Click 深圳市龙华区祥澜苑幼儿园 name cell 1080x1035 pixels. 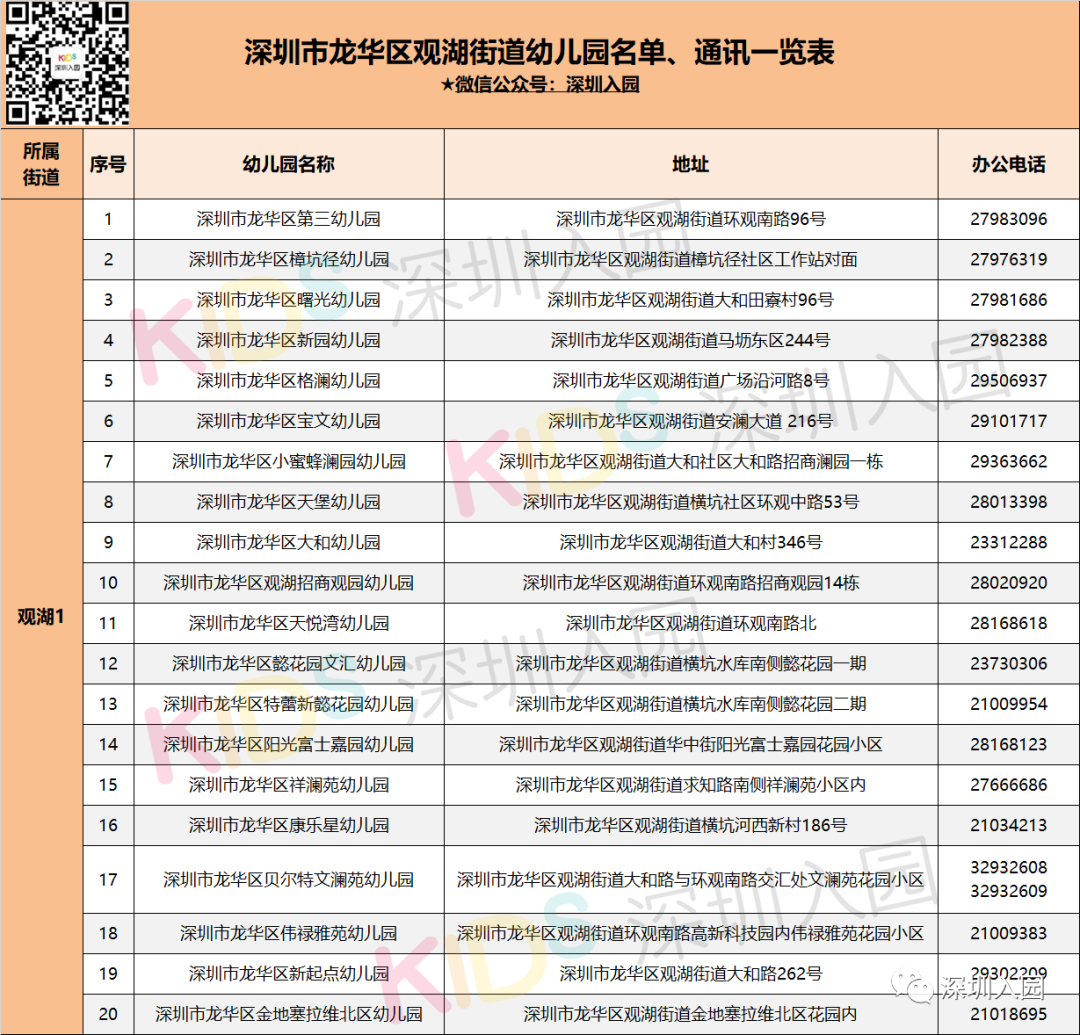click(289, 785)
